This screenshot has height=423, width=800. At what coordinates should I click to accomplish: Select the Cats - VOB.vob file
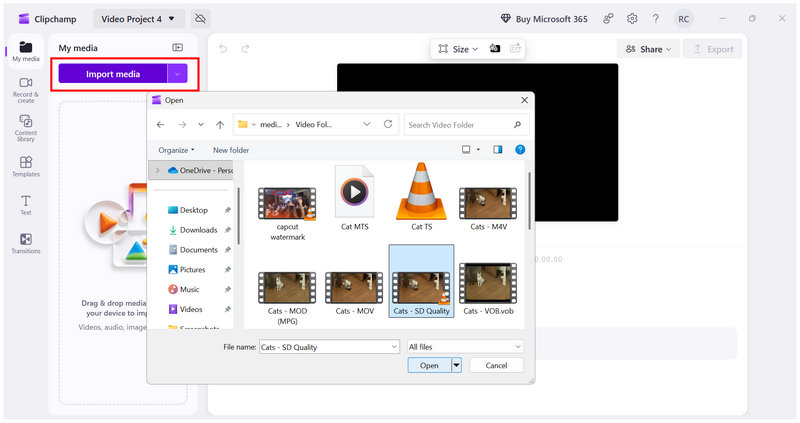488,288
